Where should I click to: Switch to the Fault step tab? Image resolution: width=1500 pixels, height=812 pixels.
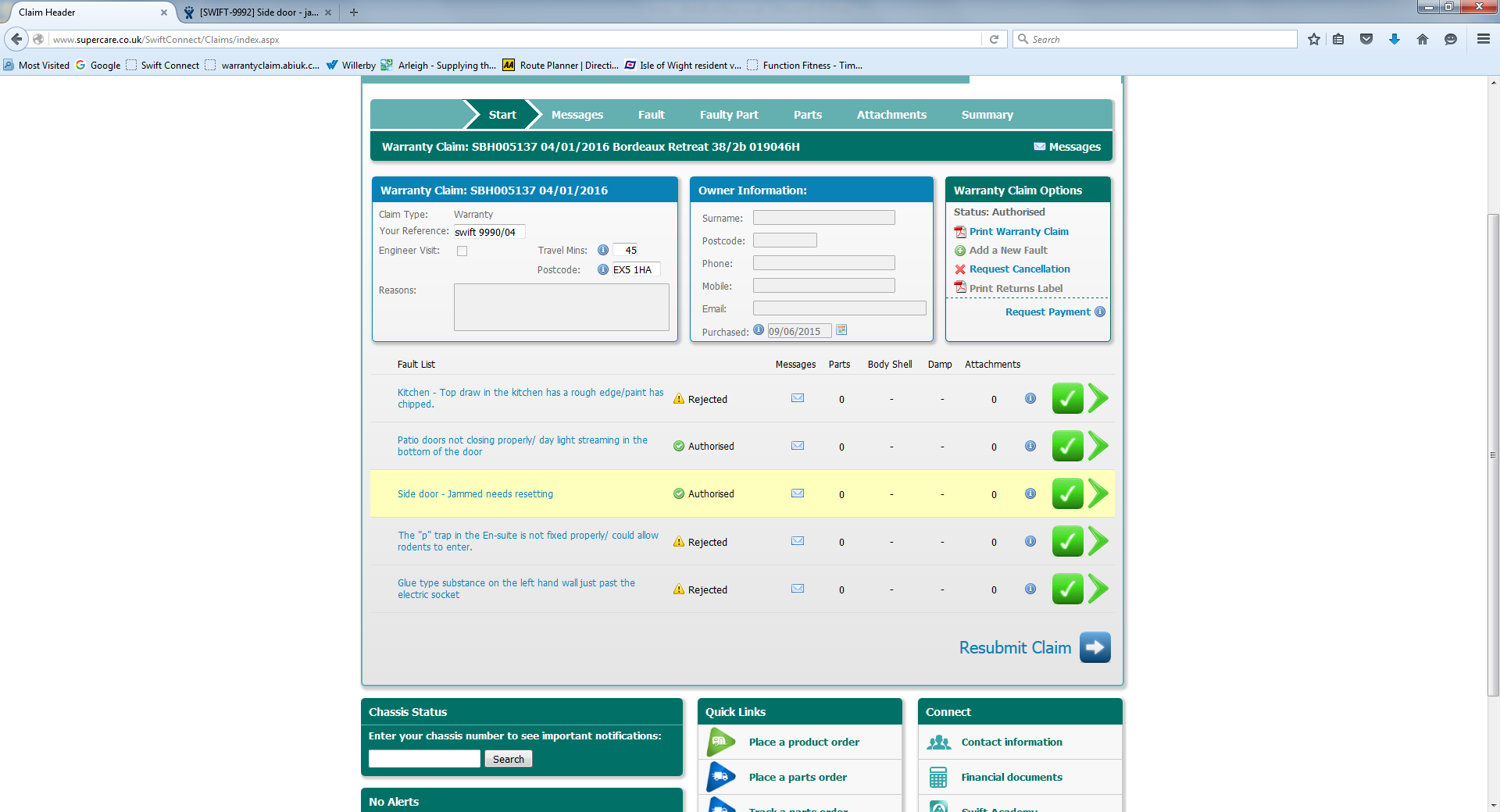click(652, 115)
